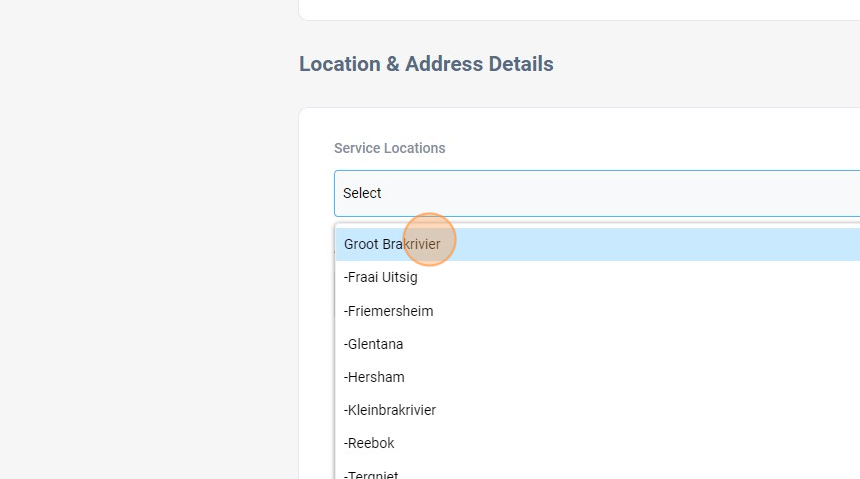Pick the -Reebok option

pos(370,443)
